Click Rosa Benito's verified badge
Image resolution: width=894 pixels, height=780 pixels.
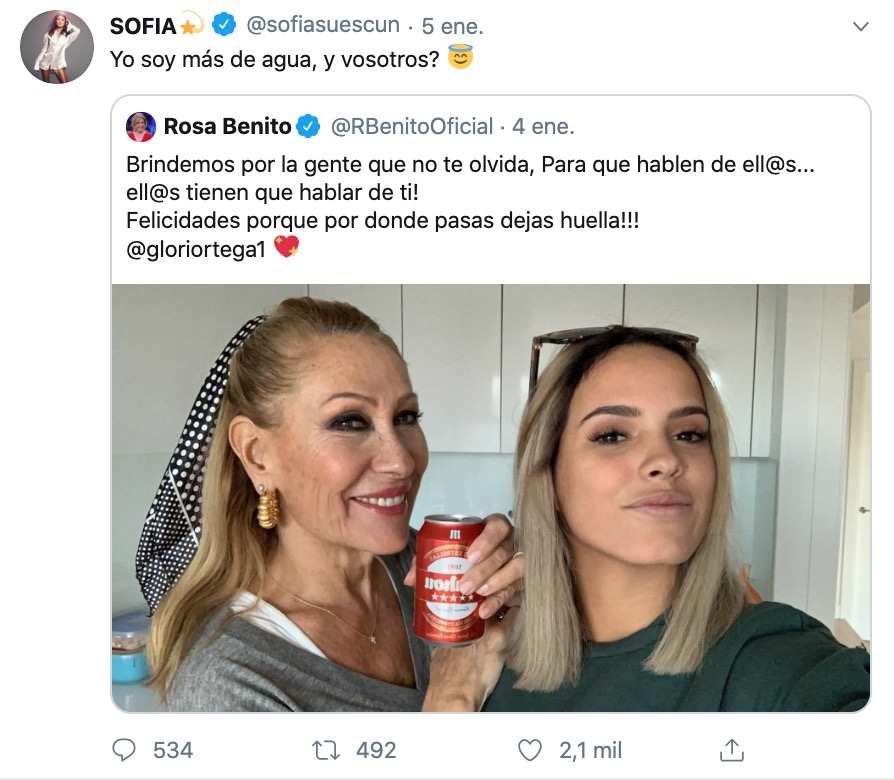click(x=308, y=127)
